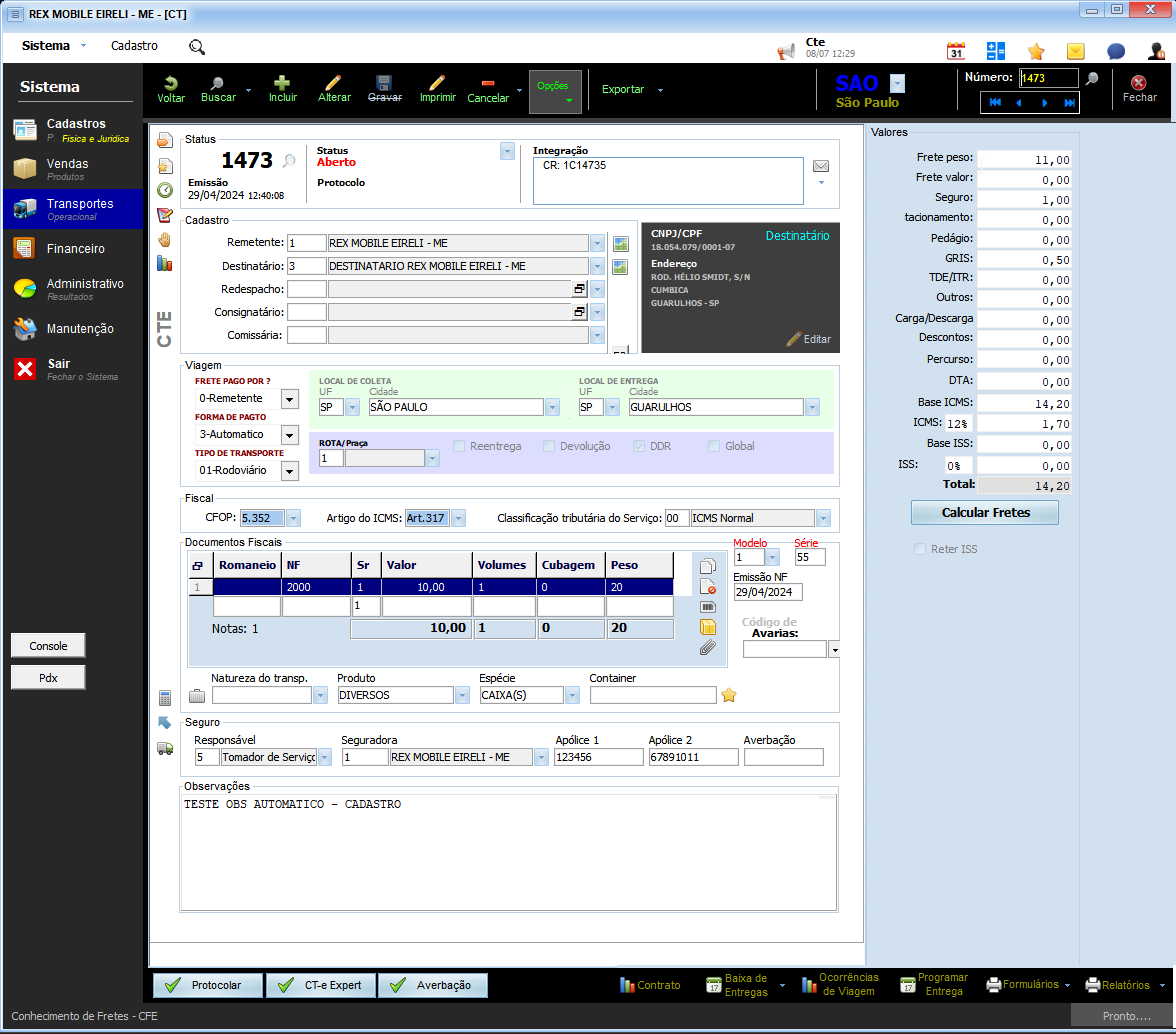Open the Contrato bottom button
1176x1034 pixels.
(650, 985)
